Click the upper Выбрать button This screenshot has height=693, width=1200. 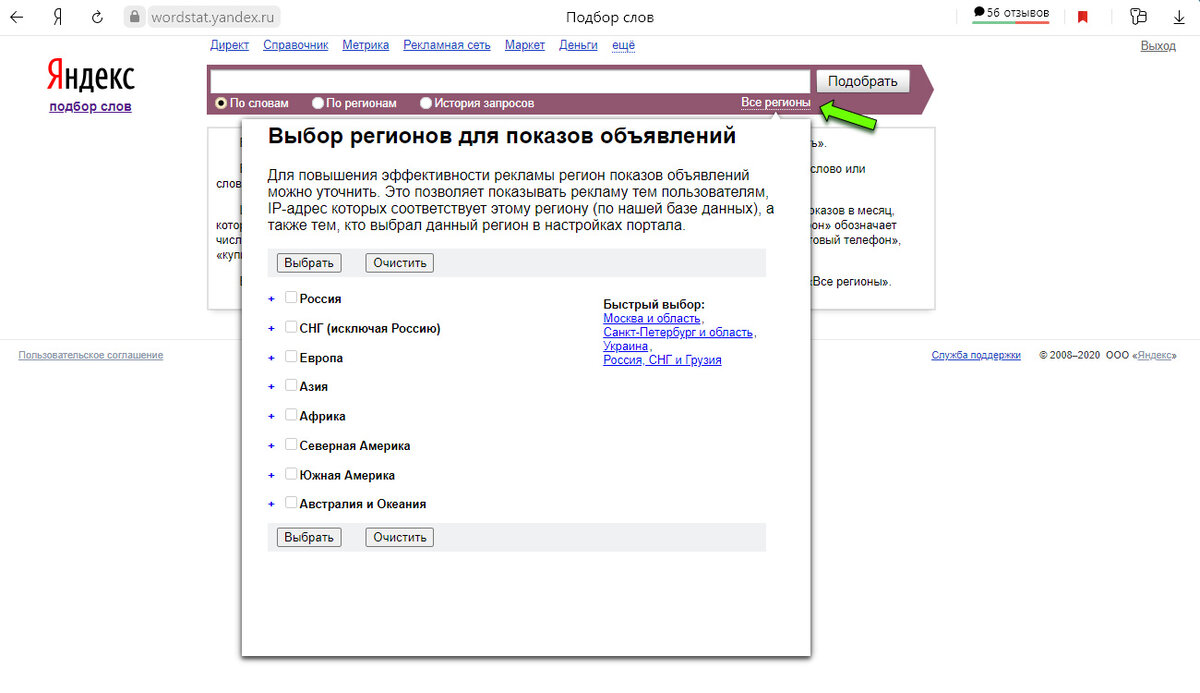[x=309, y=263]
